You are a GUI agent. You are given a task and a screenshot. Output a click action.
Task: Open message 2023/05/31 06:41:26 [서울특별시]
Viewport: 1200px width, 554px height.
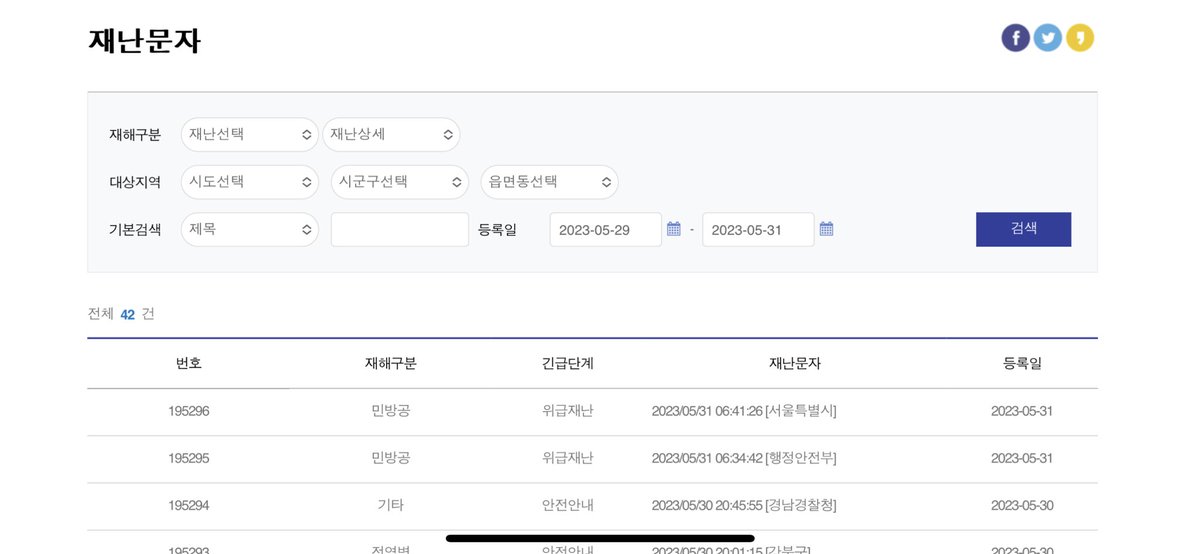744,411
